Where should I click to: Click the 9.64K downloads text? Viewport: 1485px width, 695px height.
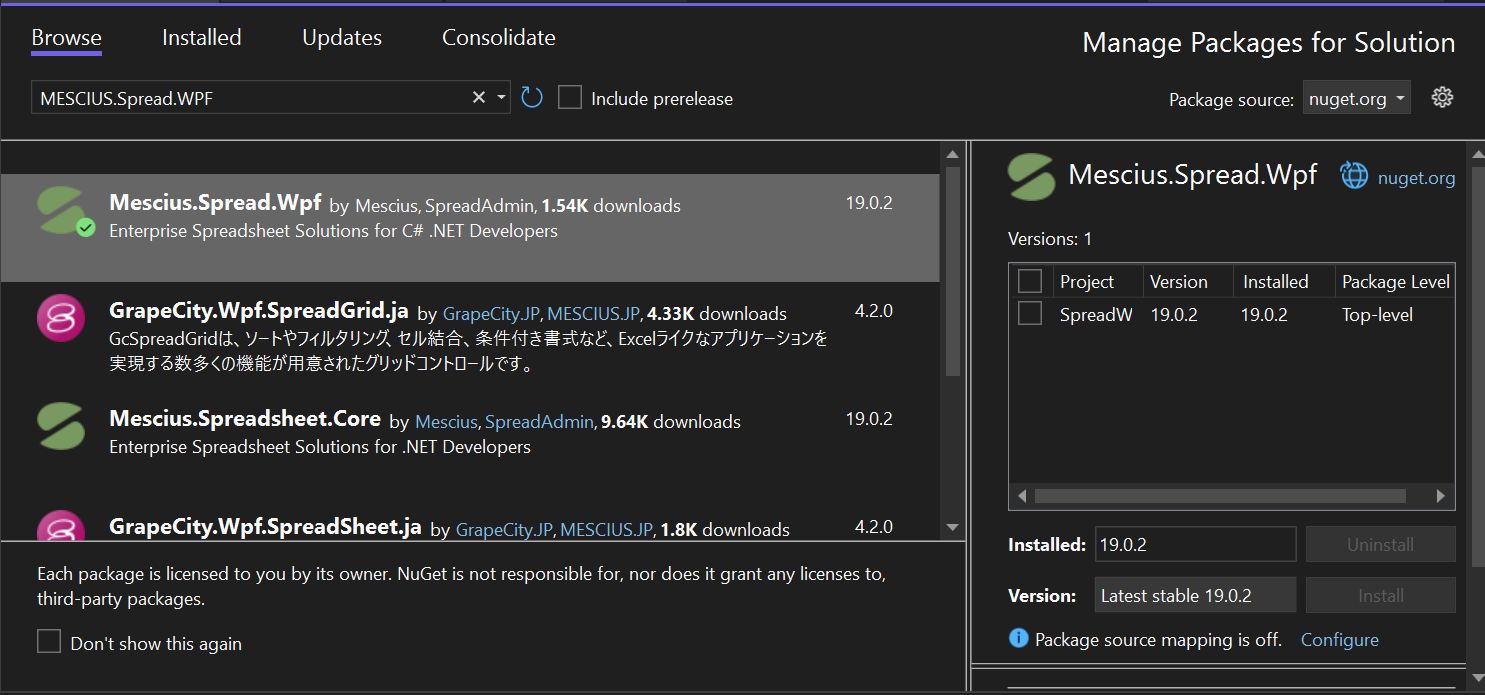(671, 422)
